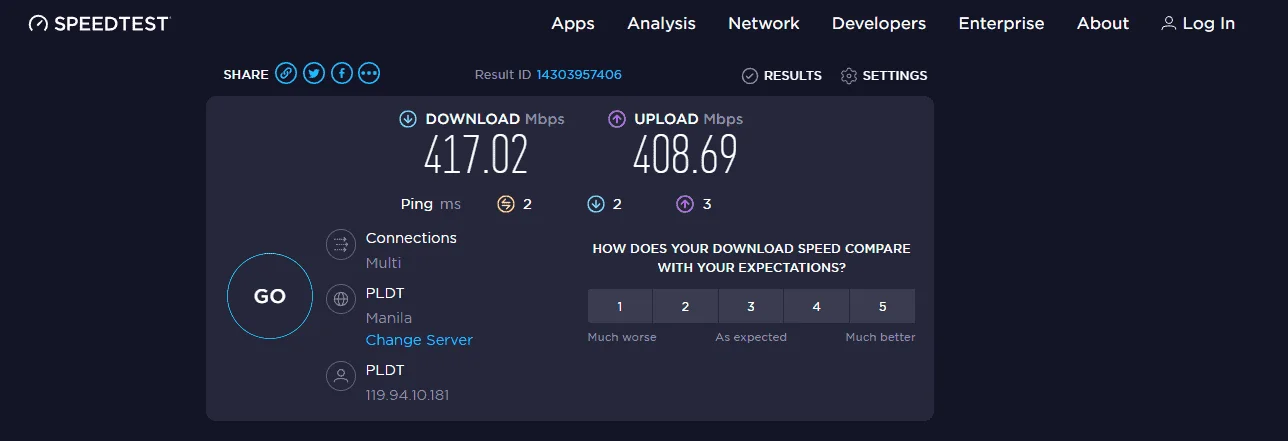
Task: Click the 'As expected' label
Action: pos(751,337)
